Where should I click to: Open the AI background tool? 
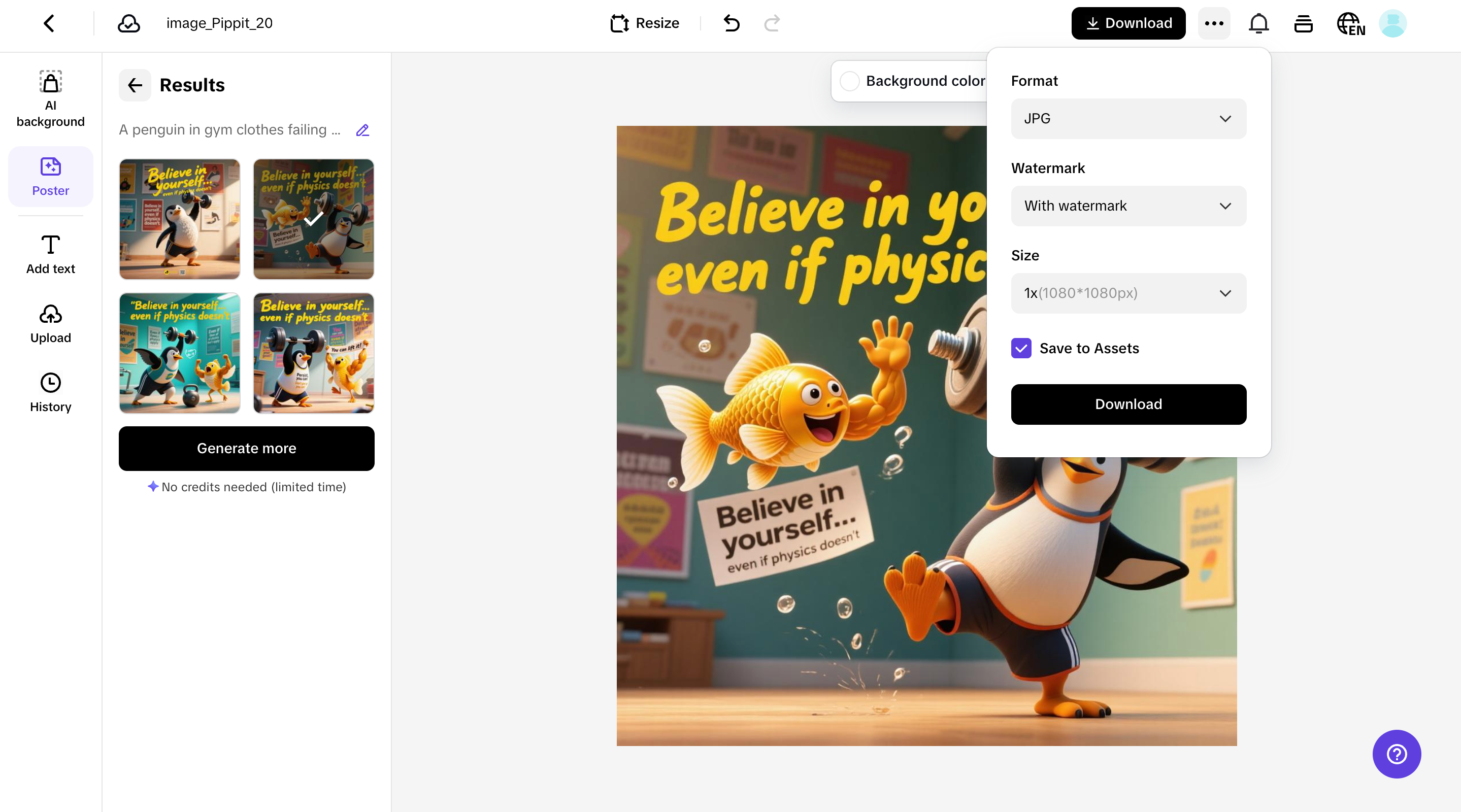50,97
